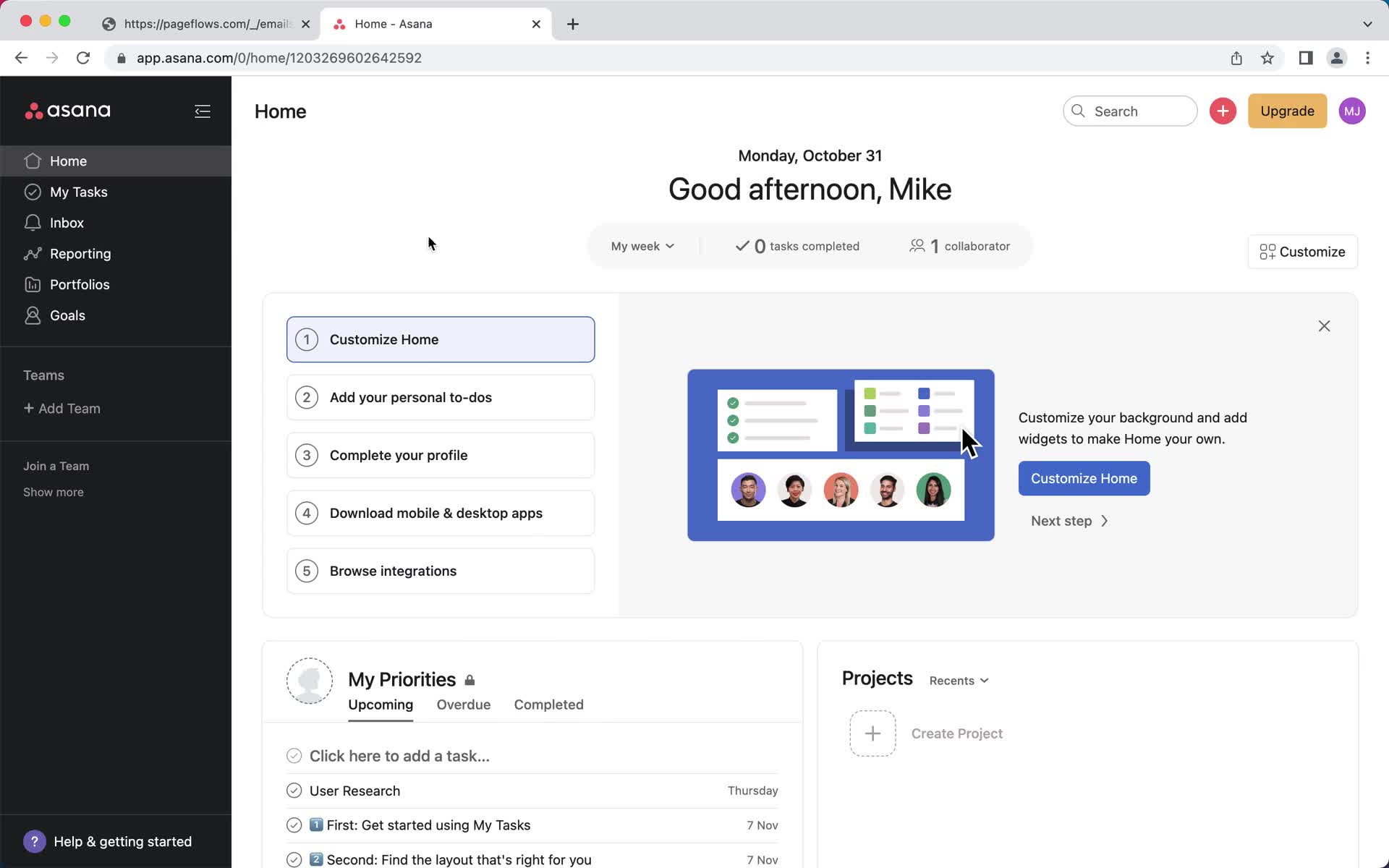Screen dimensions: 1389x868
Task: Open My Tasks in the sidebar
Action: (116, 192)
